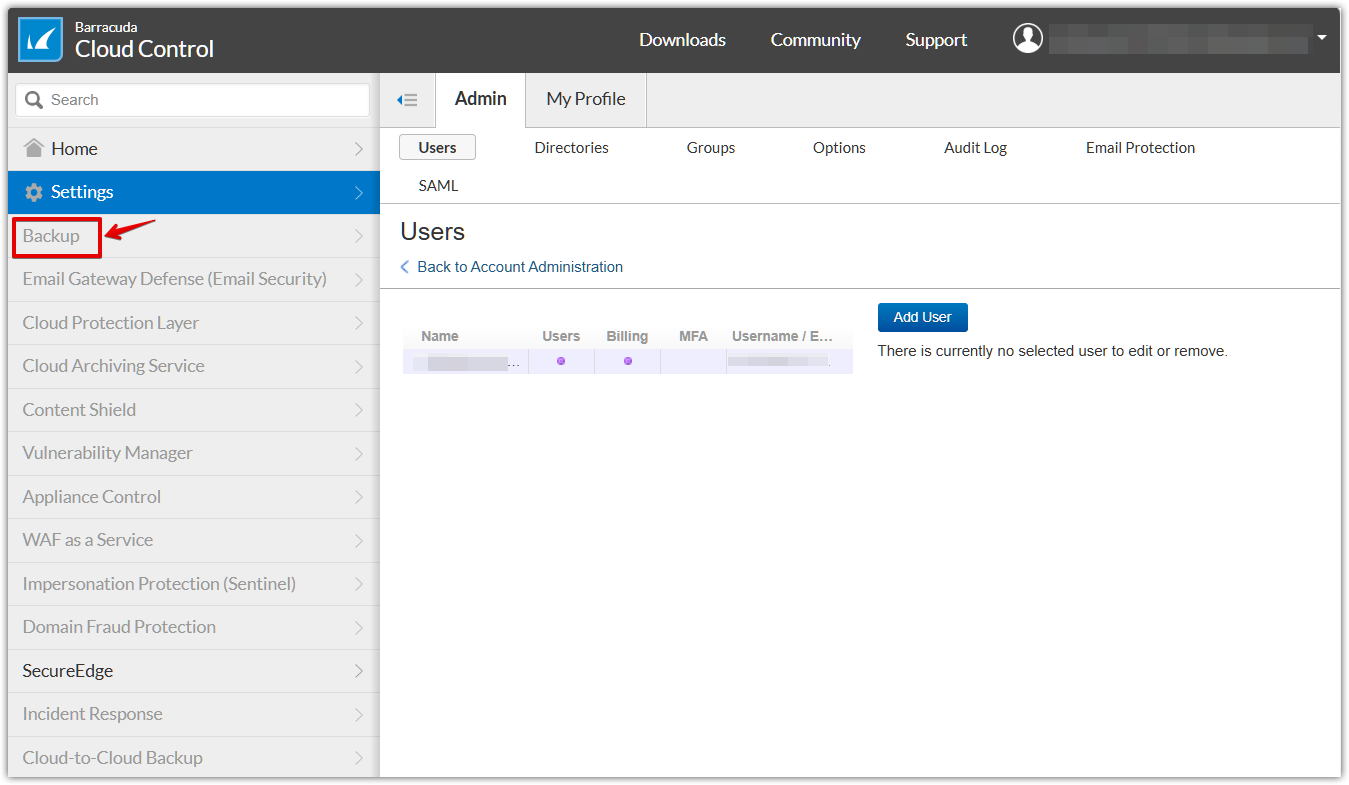This screenshot has width=1349, height=785.
Task: Open the Groups sub-tab
Action: pyautogui.click(x=711, y=147)
